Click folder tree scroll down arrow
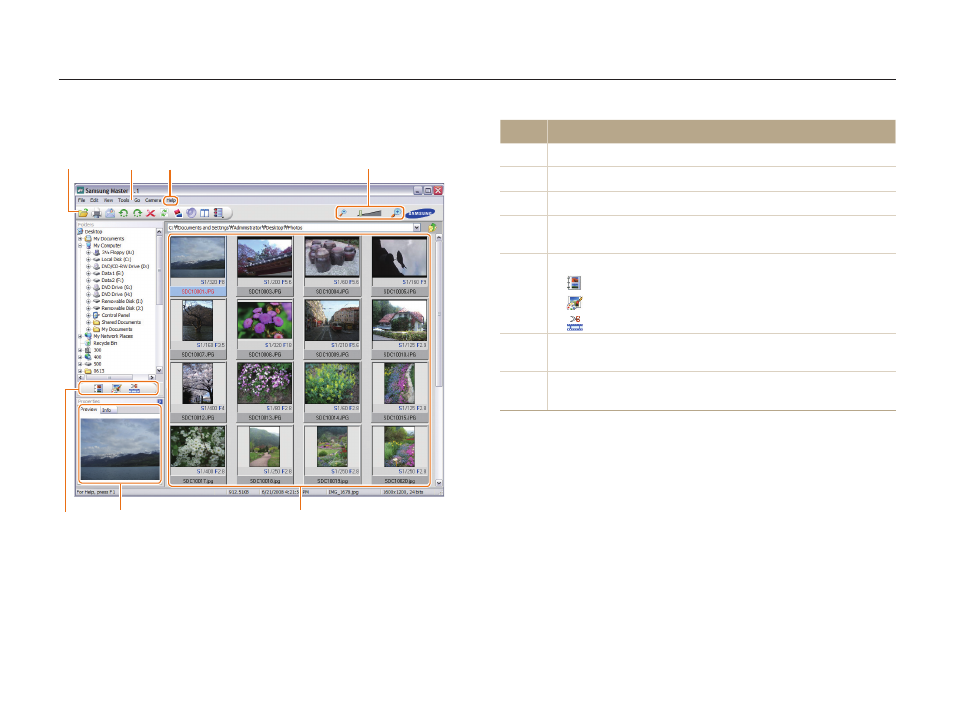This screenshot has width=954, height=720. [x=159, y=370]
